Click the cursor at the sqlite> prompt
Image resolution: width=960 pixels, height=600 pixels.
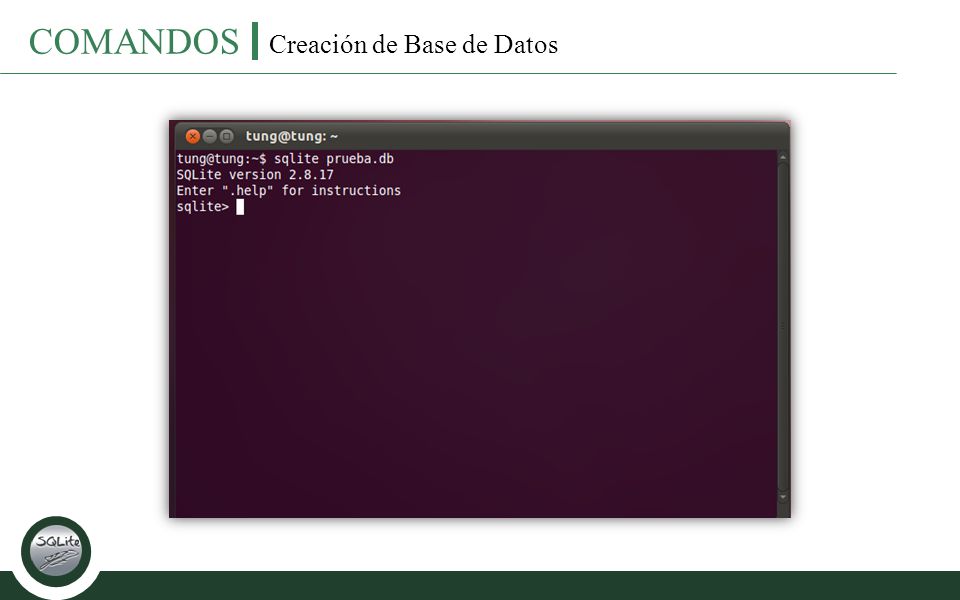click(240, 207)
